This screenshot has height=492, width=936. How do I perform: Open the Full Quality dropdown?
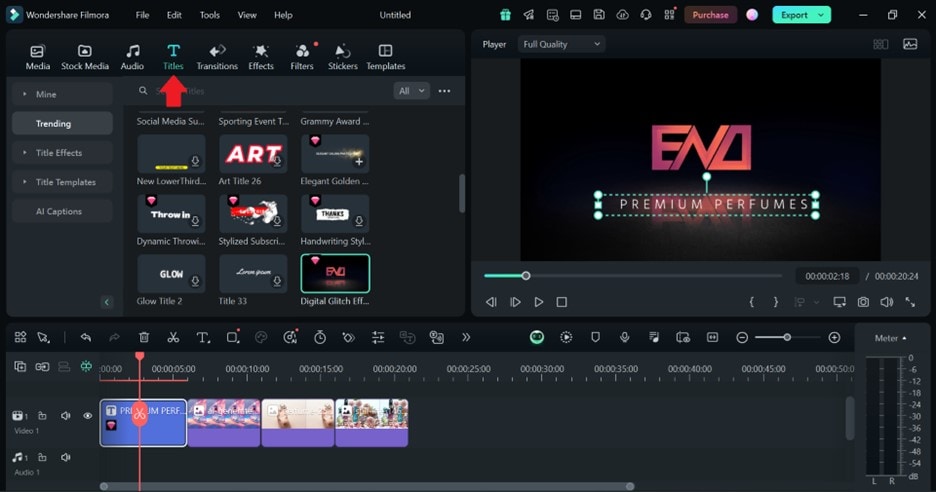point(561,44)
